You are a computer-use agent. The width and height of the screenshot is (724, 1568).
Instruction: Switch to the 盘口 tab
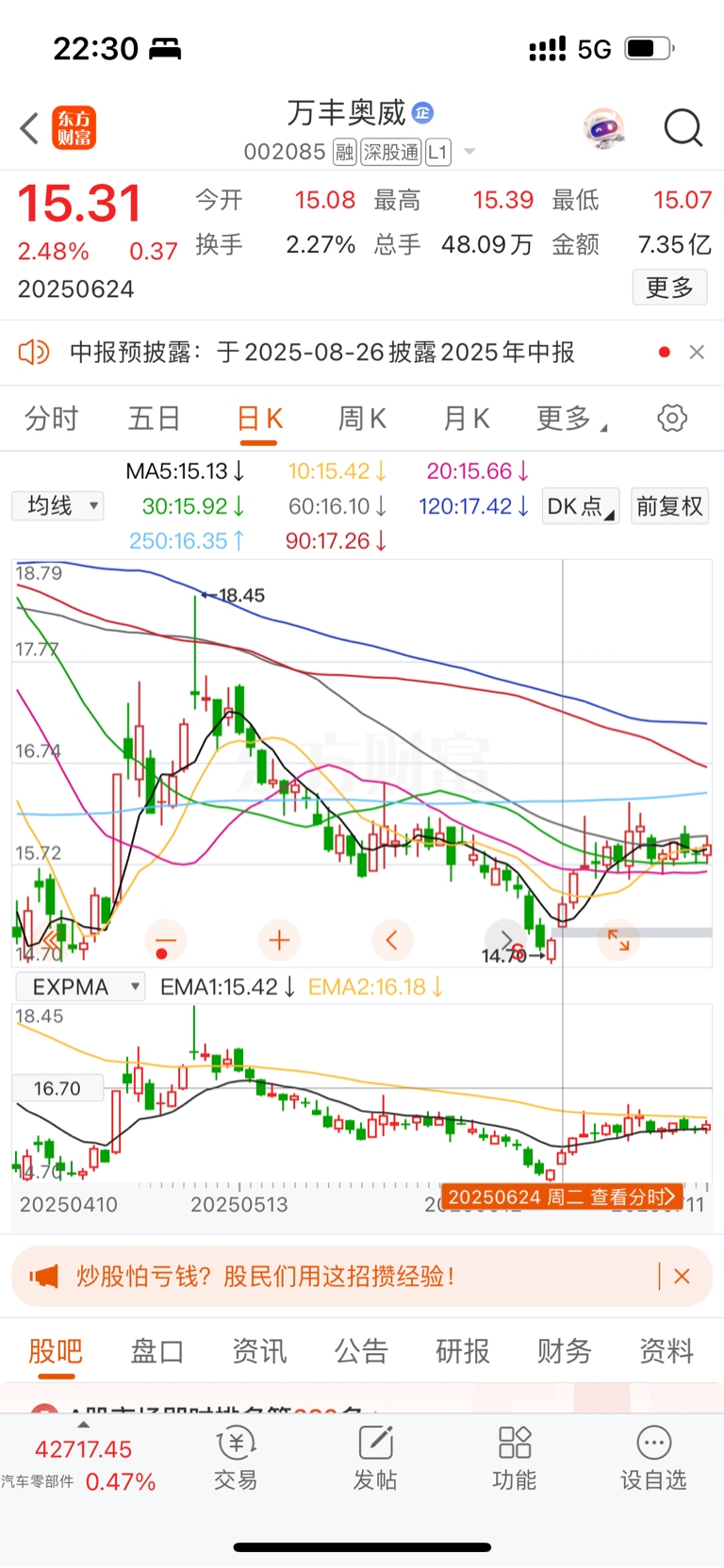(x=156, y=1351)
